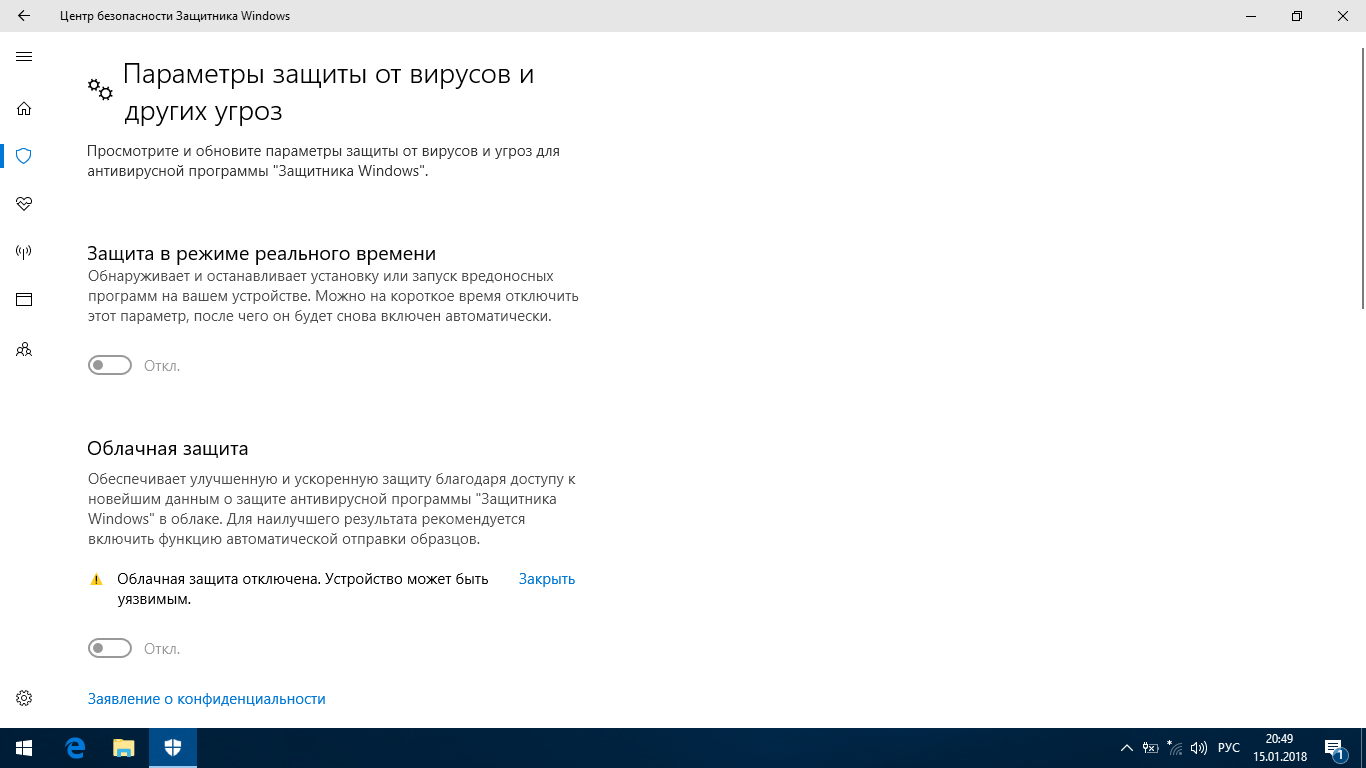Click the battery icon in the tray

click(1151, 748)
